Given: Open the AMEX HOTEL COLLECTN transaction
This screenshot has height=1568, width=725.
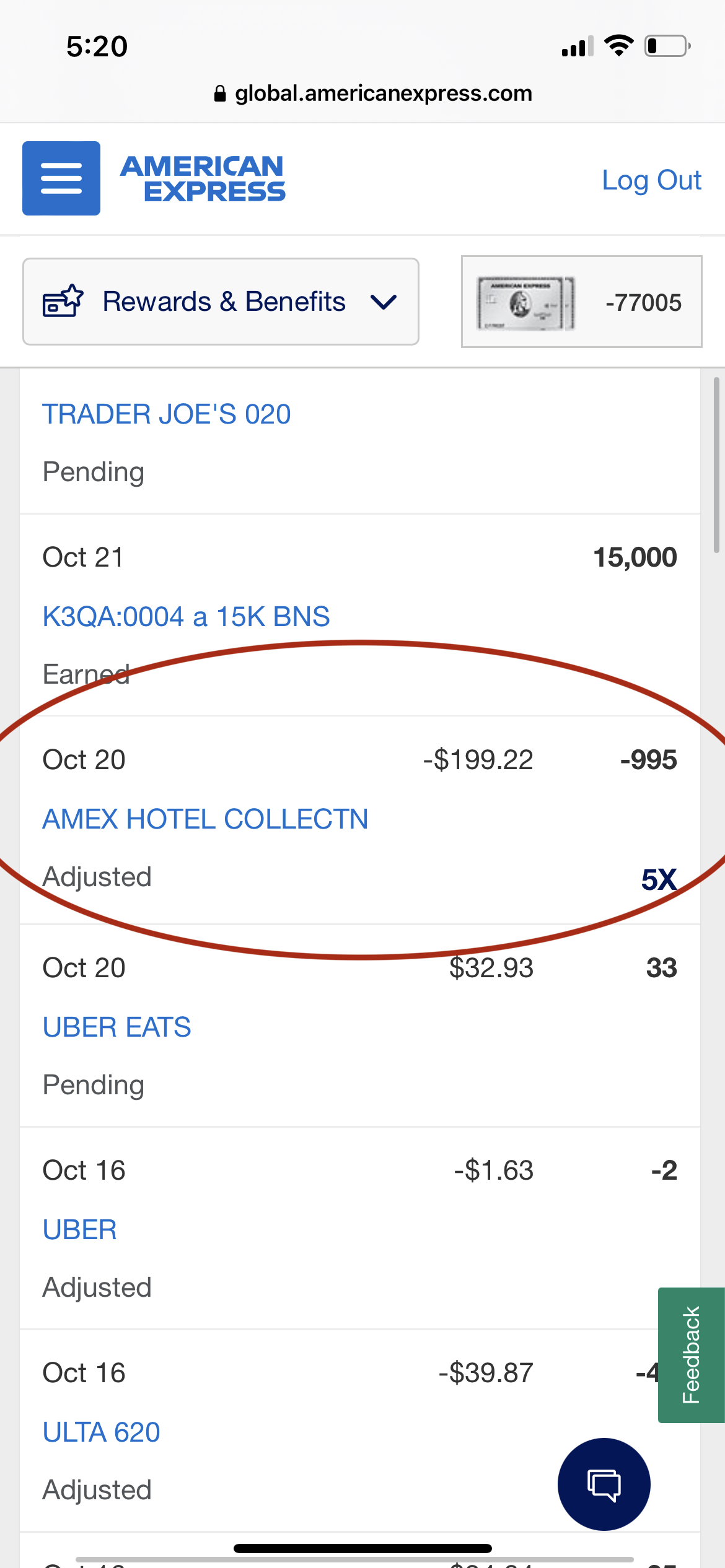Looking at the screenshot, I should (205, 819).
